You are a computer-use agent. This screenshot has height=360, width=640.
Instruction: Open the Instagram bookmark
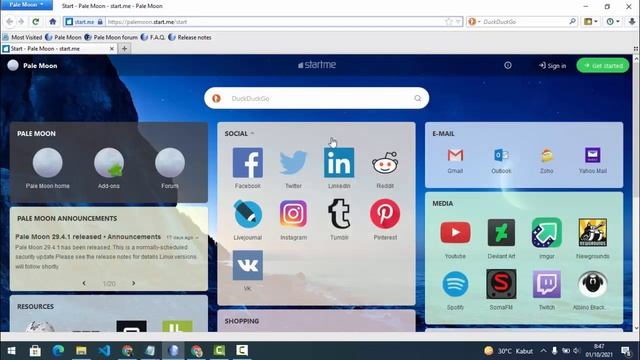[293, 213]
